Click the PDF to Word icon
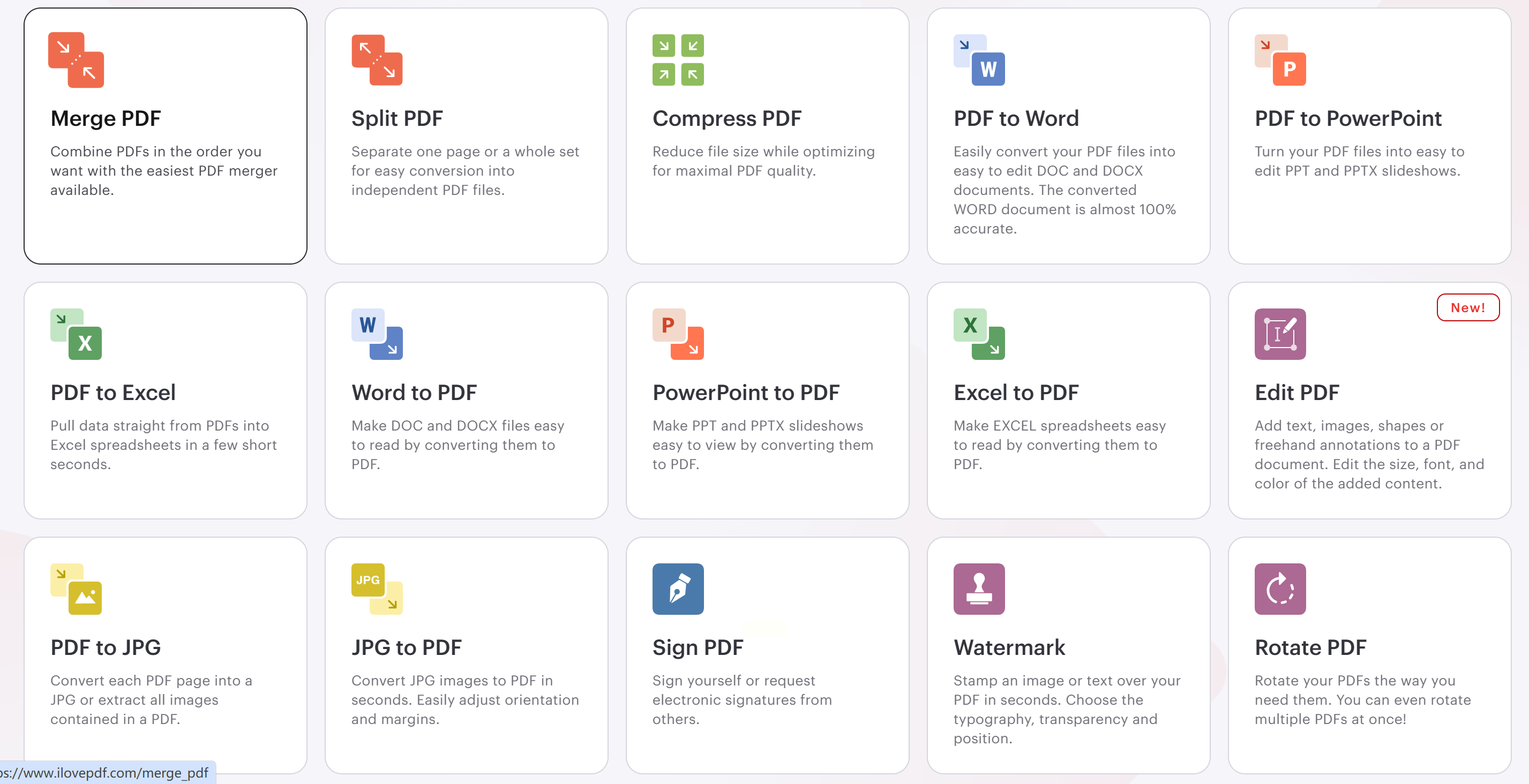Screen dimensions: 1529x784 click(x=979, y=60)
